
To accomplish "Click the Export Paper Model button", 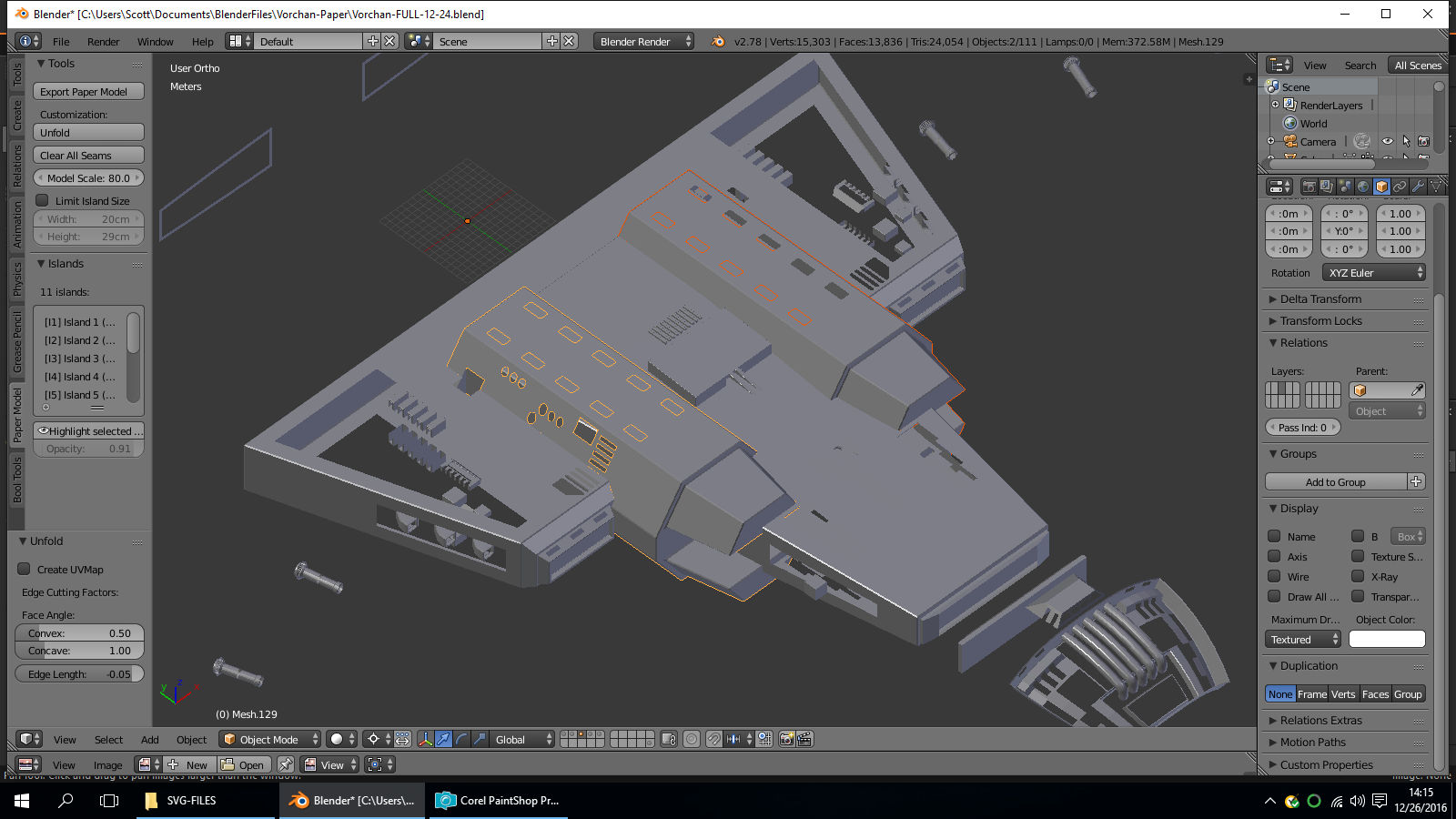I will tap(88, 91).
